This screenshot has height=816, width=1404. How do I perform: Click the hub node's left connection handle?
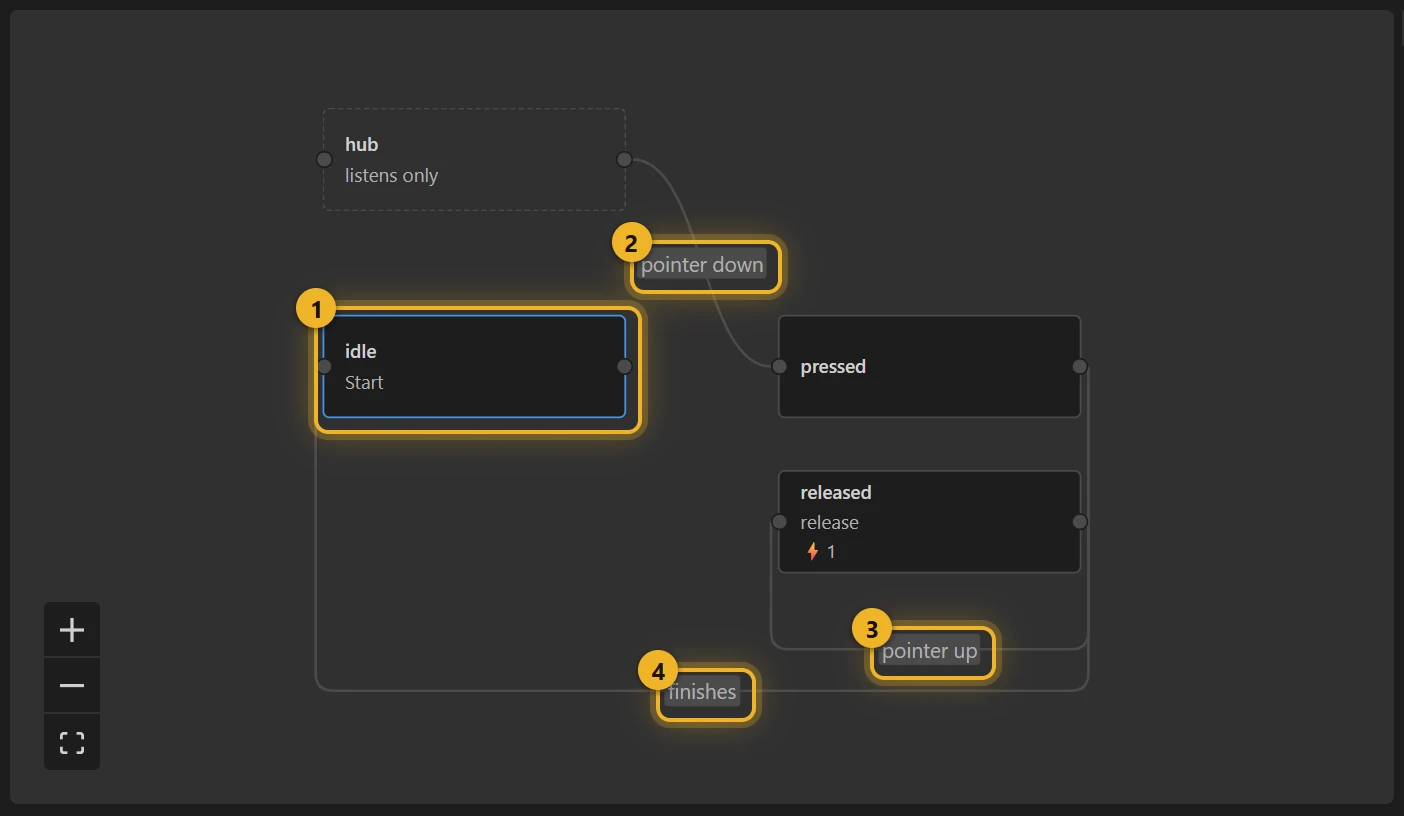pos(324,160)
